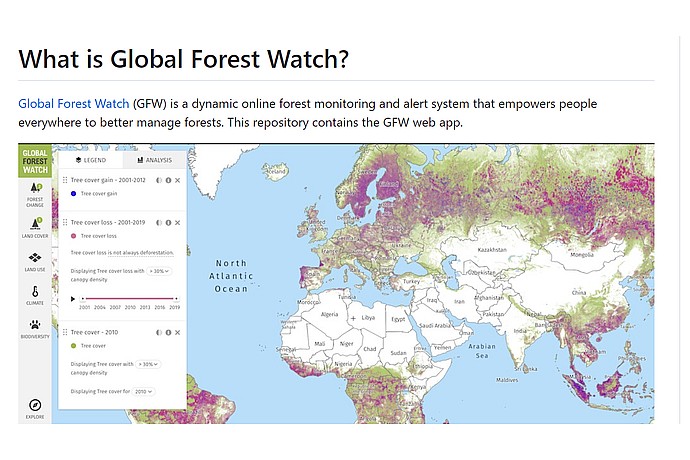This screenshot has height=460, width=690.
Task: Click the 2019 end handle on timeline
Action: (176, 299)
